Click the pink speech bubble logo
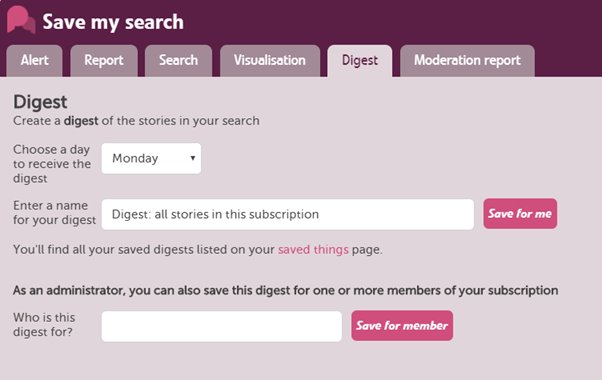Viewport: 602px width, 380px height. pyautogui.click(x=21, y=20)
